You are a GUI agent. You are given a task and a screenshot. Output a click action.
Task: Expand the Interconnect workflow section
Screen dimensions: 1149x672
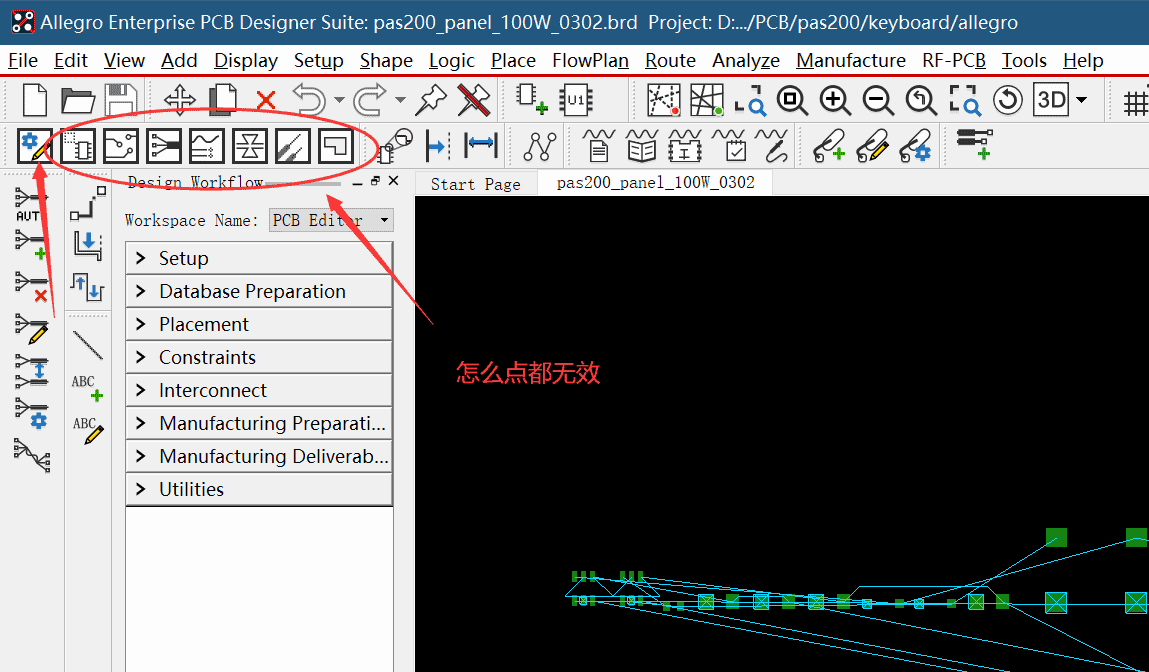point(259,390)
